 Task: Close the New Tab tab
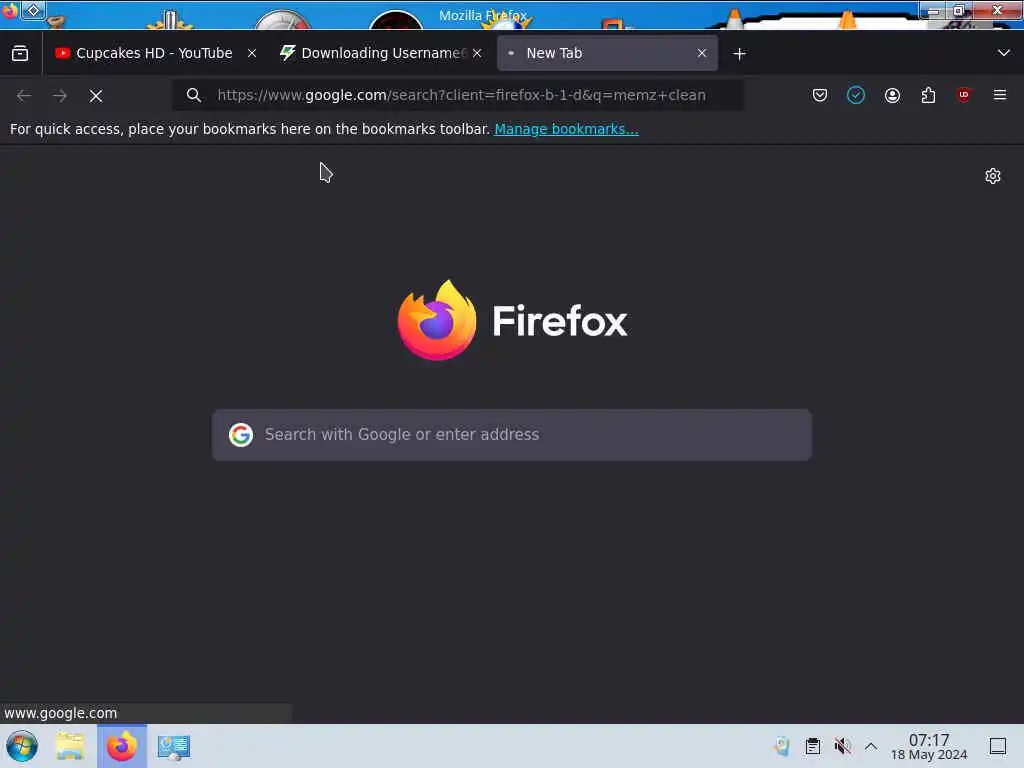click(x=702, y=54)
